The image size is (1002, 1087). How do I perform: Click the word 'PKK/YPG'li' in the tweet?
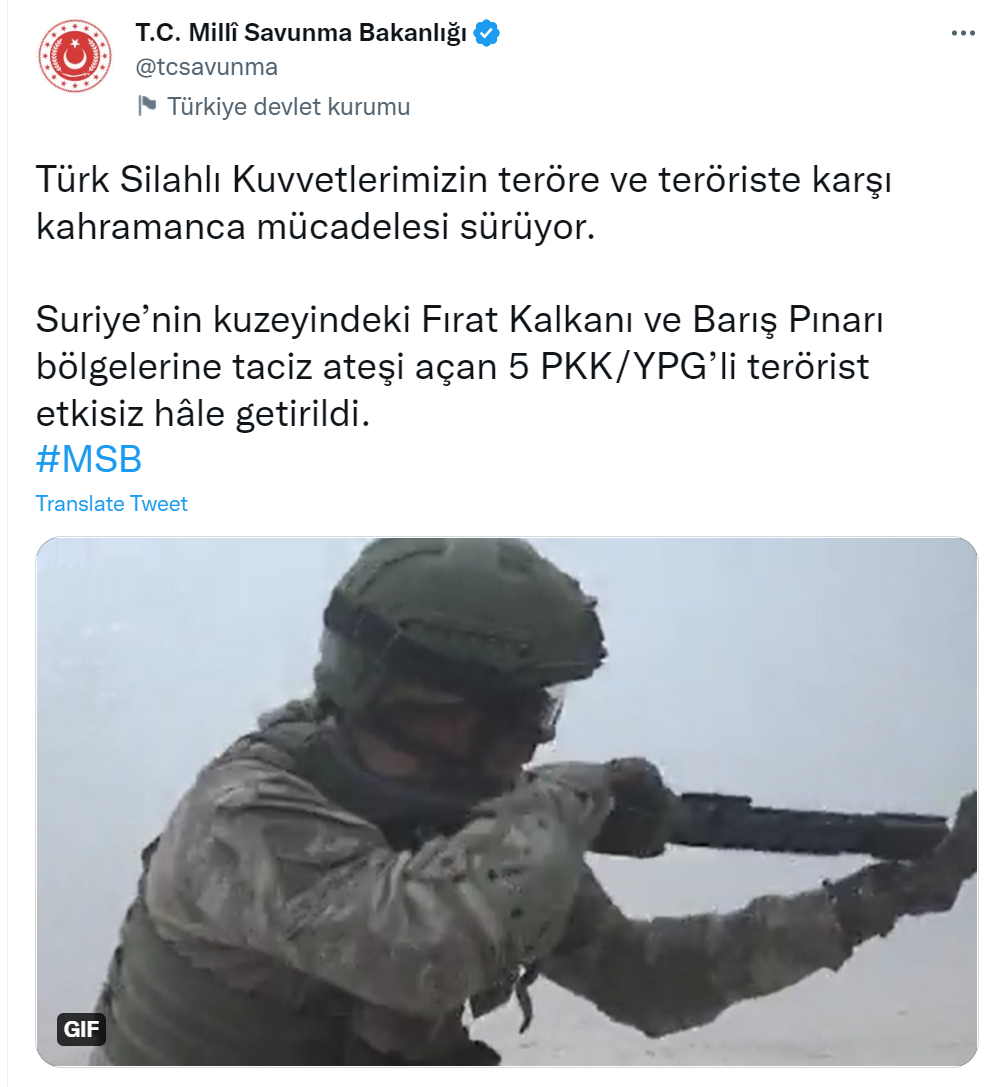tap(638, 366)
